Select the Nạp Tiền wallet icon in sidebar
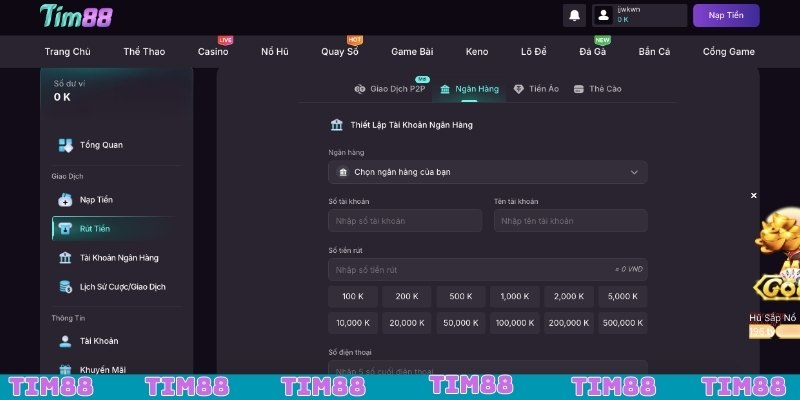 point(65,200)
